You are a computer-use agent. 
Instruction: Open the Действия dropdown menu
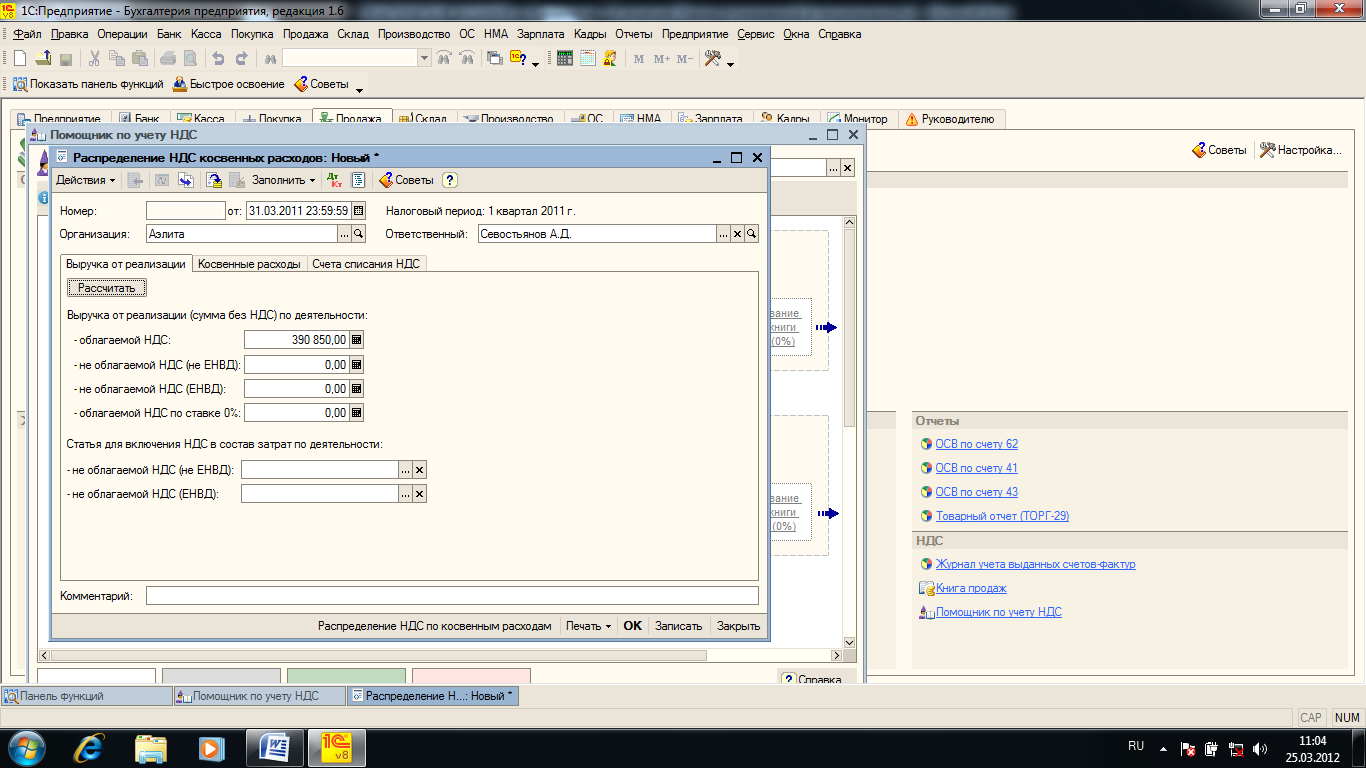85,180
